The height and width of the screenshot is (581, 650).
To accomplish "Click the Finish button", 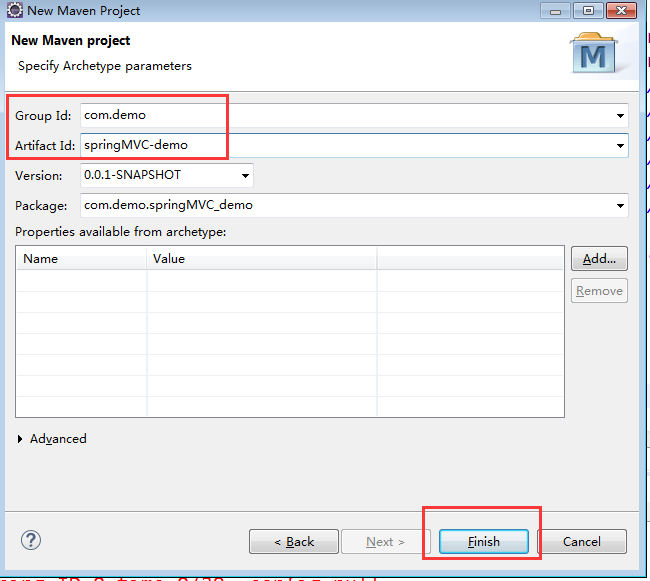I will 484,541.
